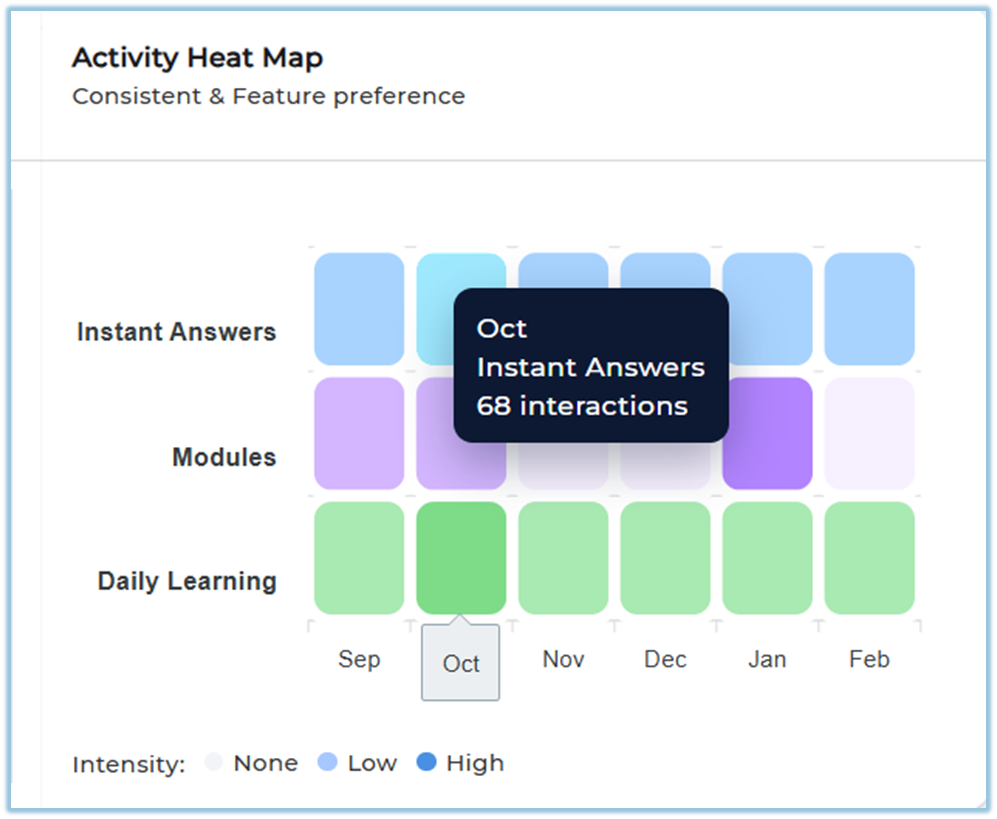Select the Daily Learning February cell

[x=869, y=558]
